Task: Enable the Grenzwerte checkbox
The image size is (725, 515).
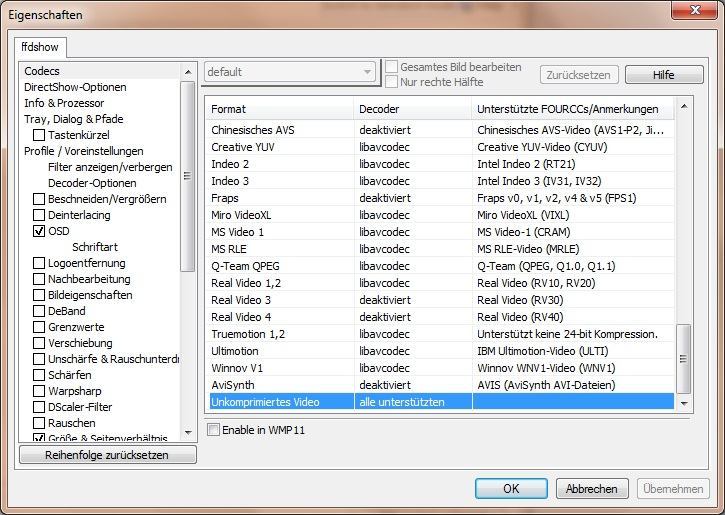Action: [39, 327]
